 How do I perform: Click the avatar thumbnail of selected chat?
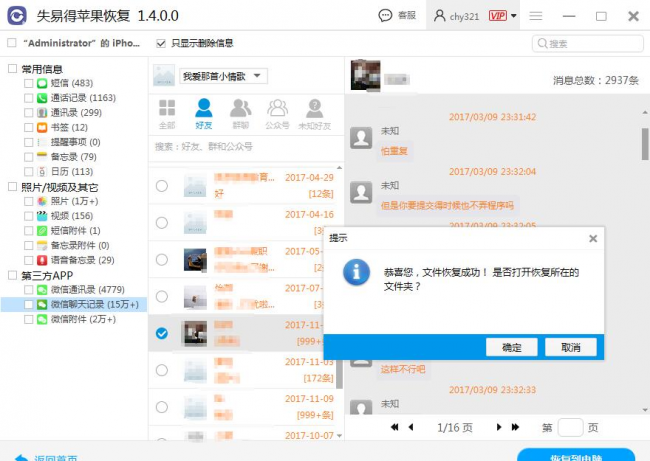(x=194, y=333)
